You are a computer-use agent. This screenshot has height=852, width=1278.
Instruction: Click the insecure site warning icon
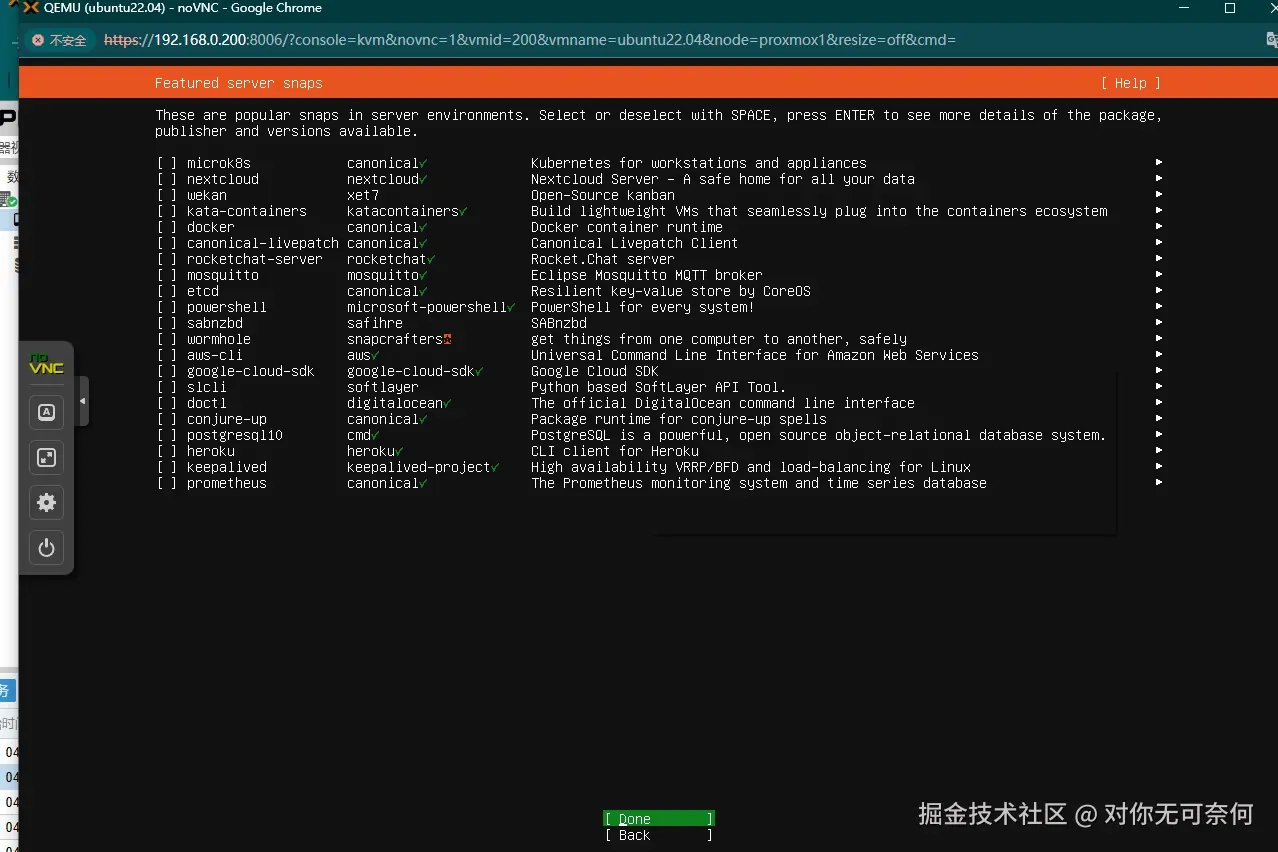[x=38, y=40]
